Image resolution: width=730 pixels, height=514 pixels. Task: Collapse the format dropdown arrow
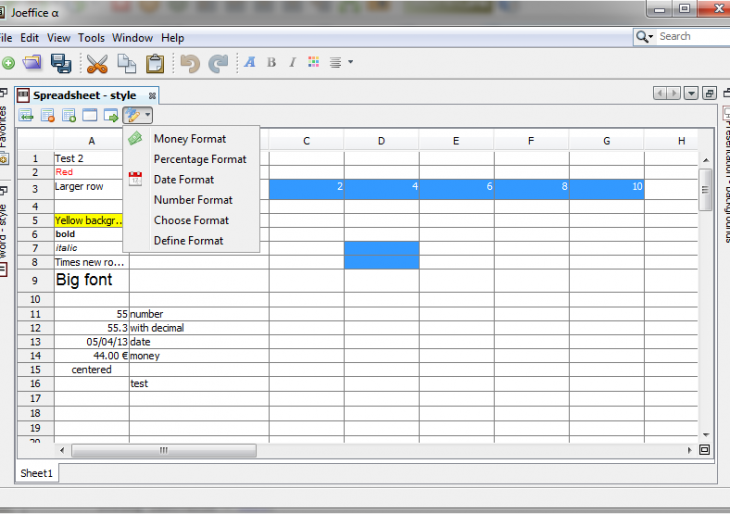148,115
